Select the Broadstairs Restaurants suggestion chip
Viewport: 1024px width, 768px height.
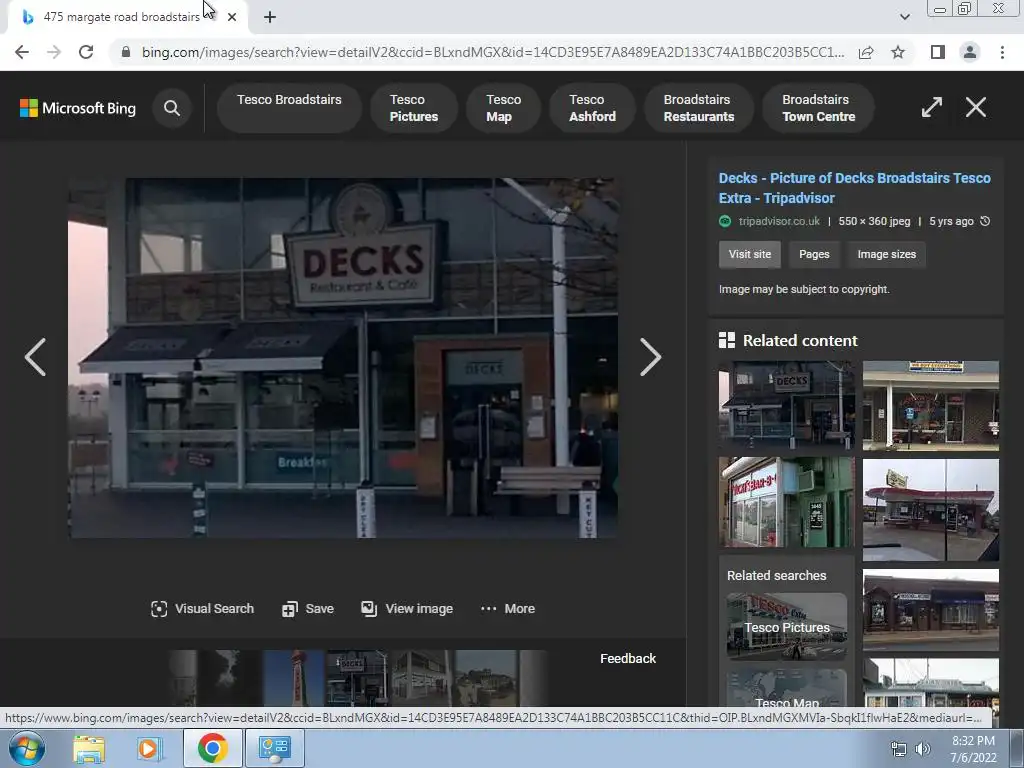point(699,108)
